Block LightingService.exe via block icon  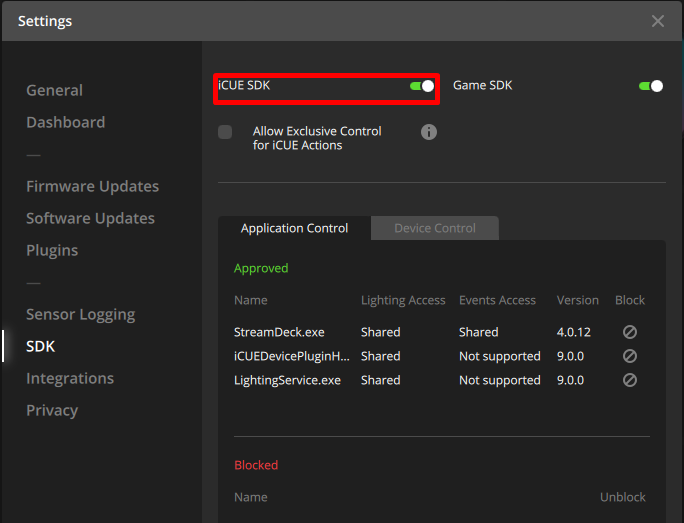click(629, 380)
